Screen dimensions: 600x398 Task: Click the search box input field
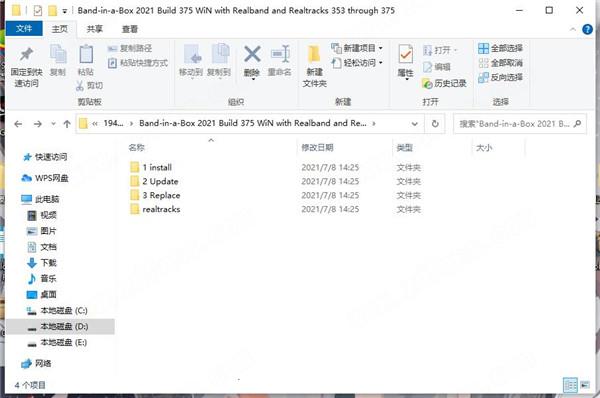[x=515, y=124]
